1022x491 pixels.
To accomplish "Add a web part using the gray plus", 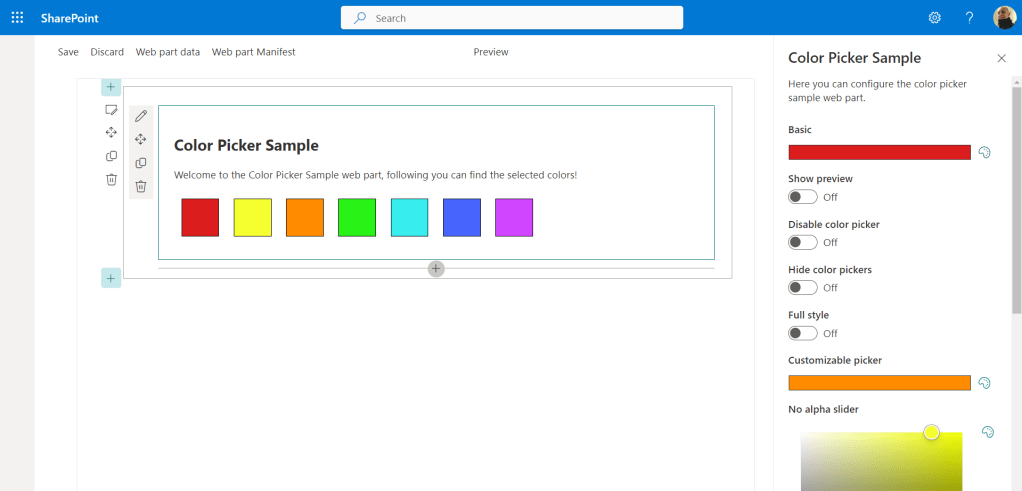I will (x=436, y=268).
